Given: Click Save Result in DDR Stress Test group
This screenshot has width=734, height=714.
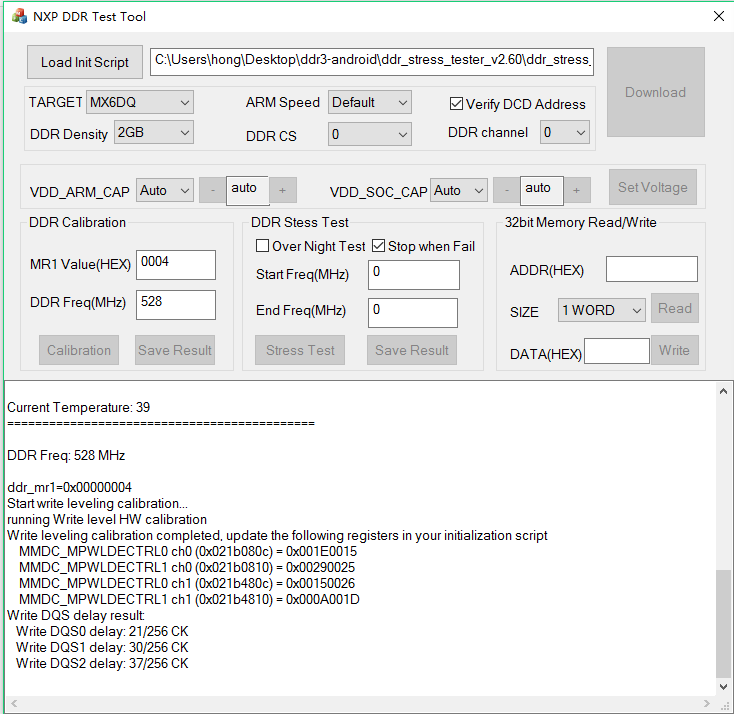Looking at the screenshot, I should pyautogui.click(x=412, y=350).
